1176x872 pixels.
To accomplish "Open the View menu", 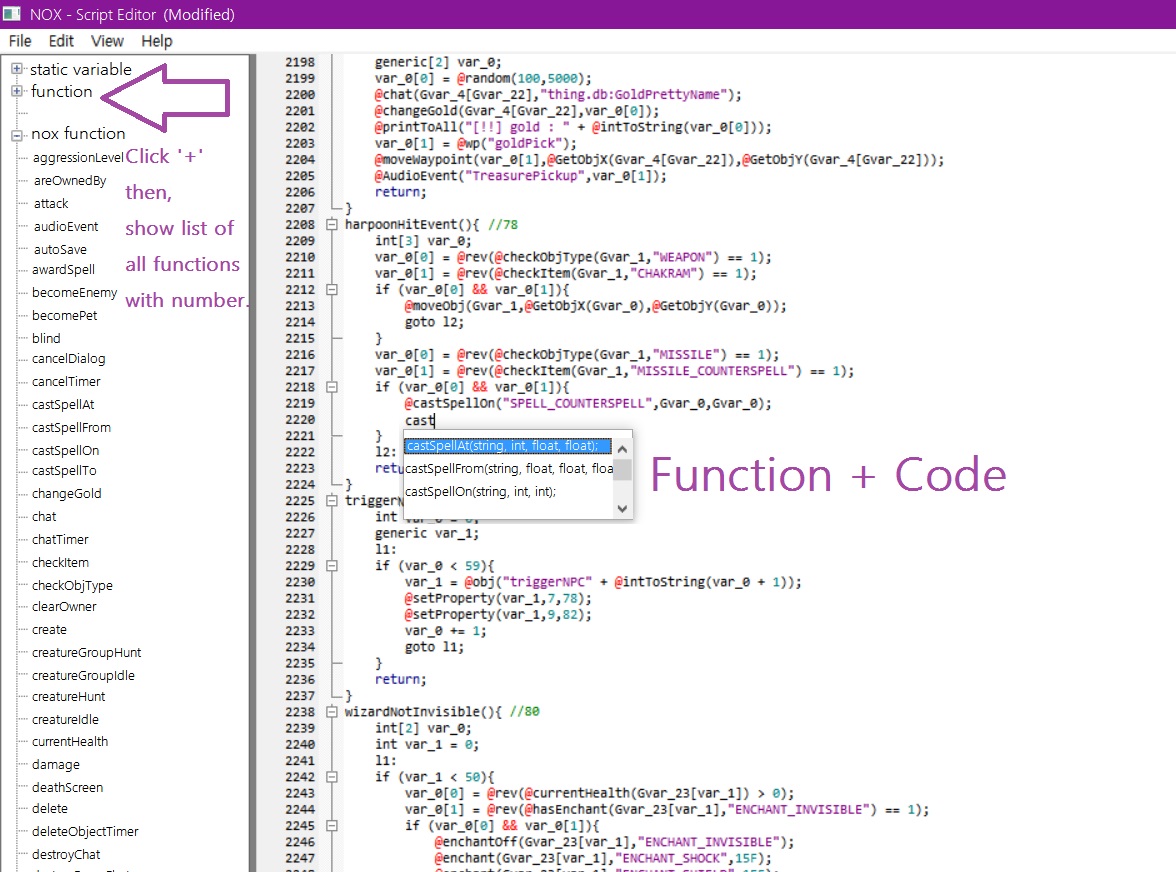I will [x=107, y=41].
